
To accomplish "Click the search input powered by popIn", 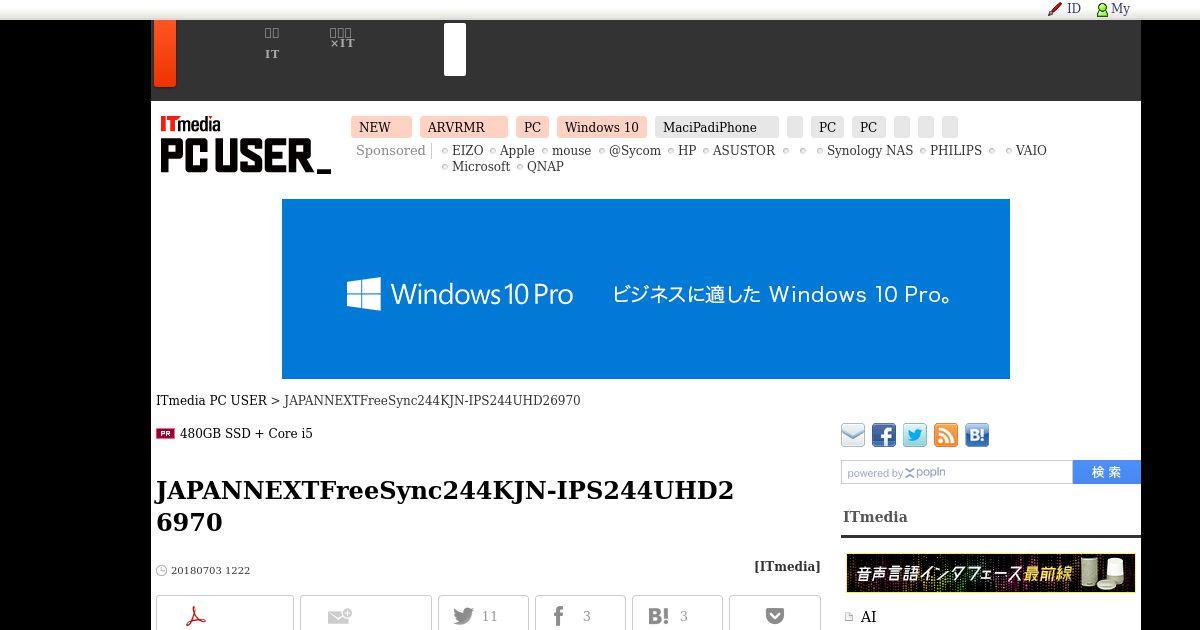I will 957,472.
